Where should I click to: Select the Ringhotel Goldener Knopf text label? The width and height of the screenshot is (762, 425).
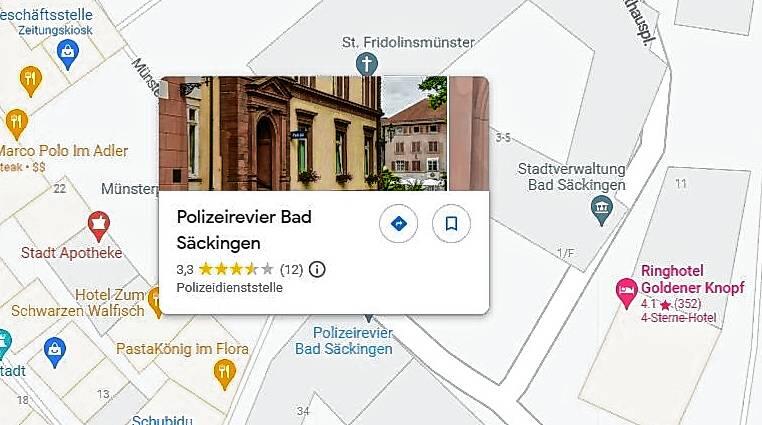pyautogui.click(x=693, y=279)
